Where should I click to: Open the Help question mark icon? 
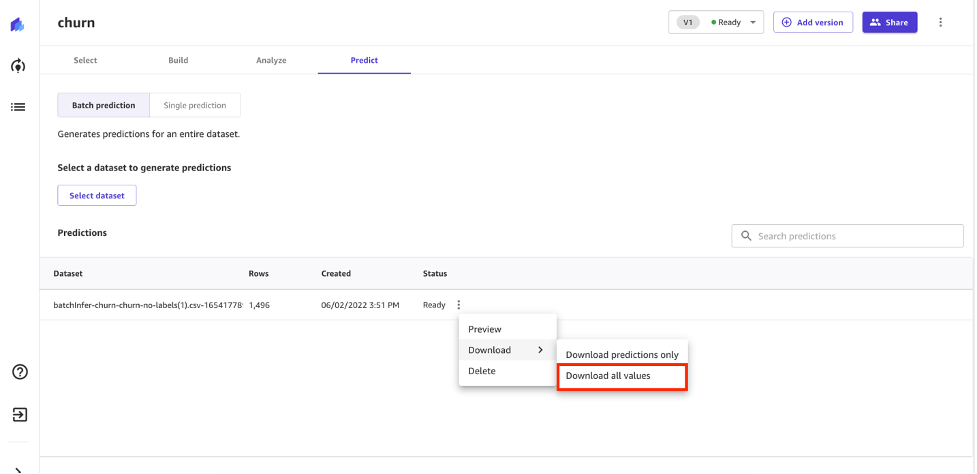pos(20,372)
